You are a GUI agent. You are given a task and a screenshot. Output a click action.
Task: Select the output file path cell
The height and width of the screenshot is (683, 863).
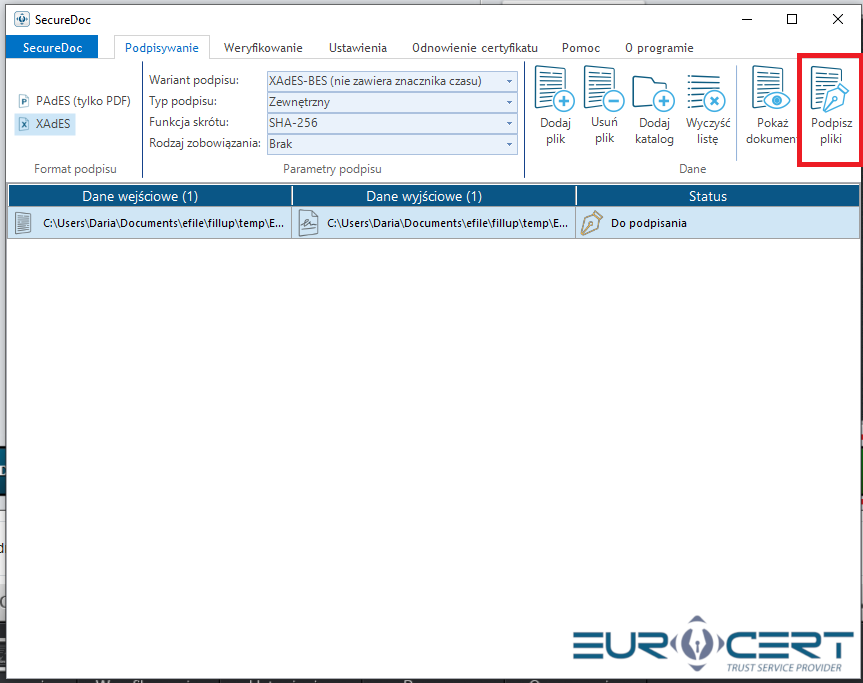click(x=434, y=223)
